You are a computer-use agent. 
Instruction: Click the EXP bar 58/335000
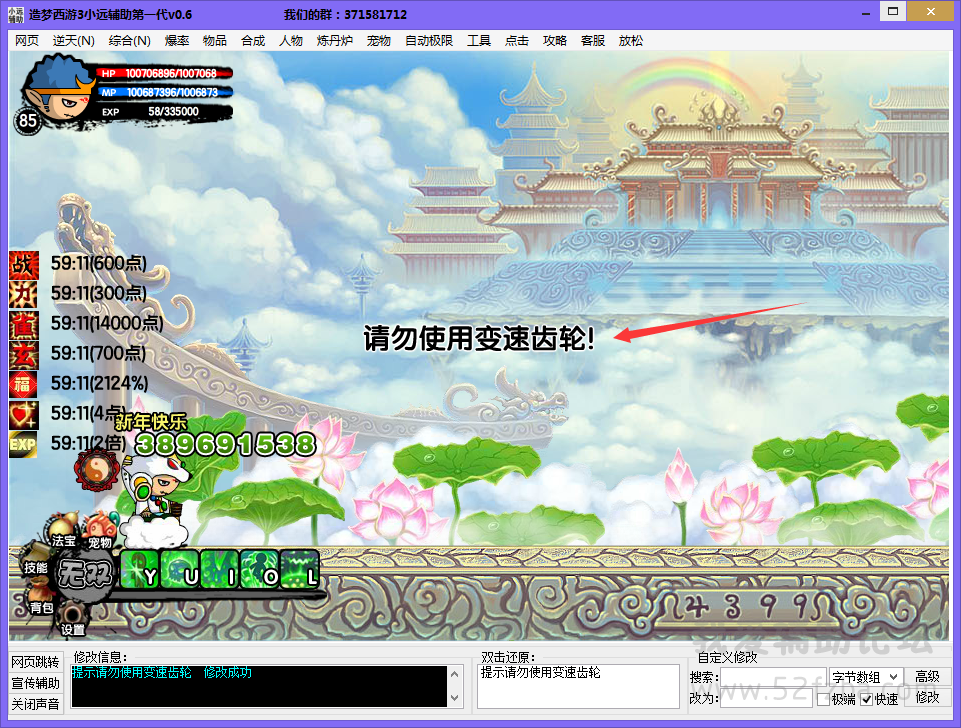pyautogui.click(x=173, y=112)
